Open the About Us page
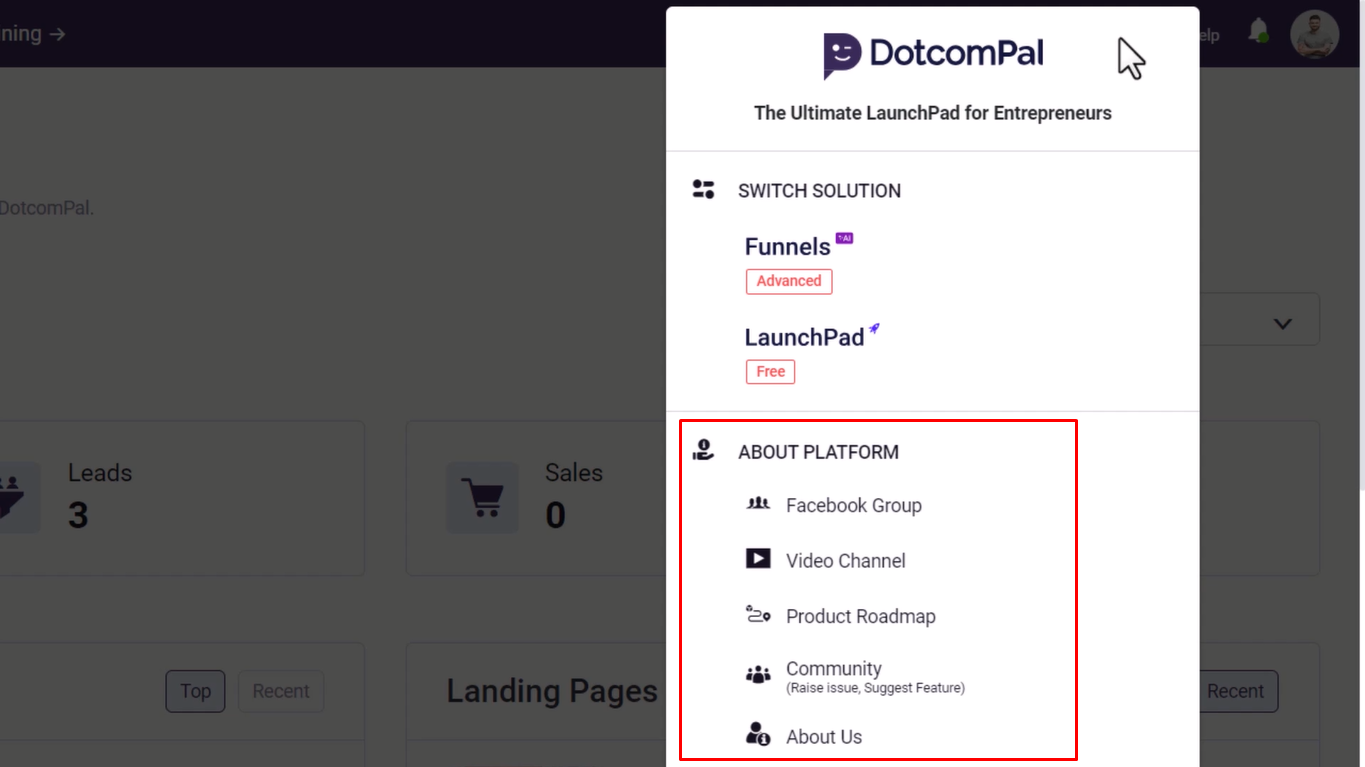 pyautogui.click(x=824, y=737)
